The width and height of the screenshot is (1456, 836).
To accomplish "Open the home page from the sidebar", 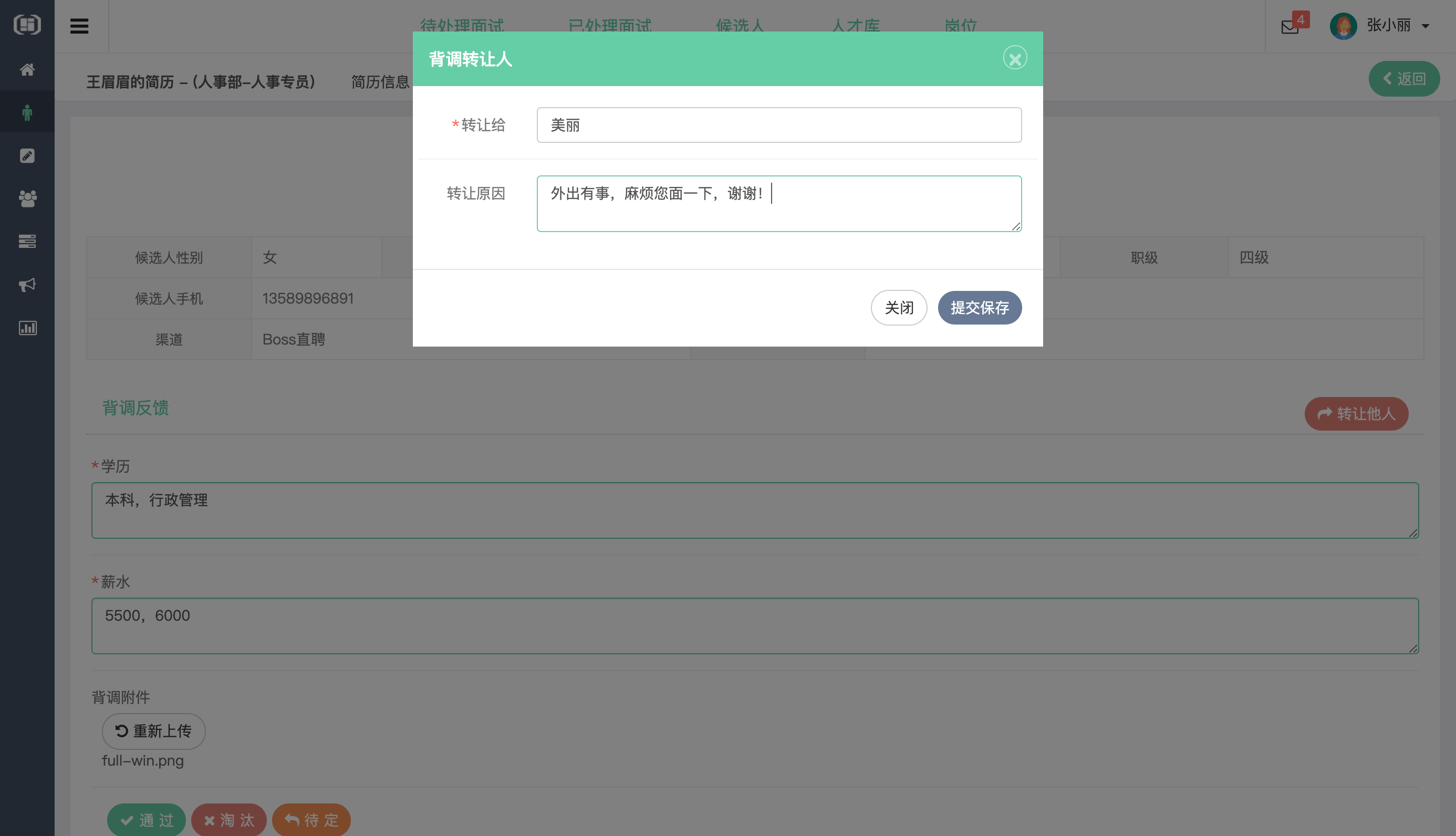I will 27,69.
